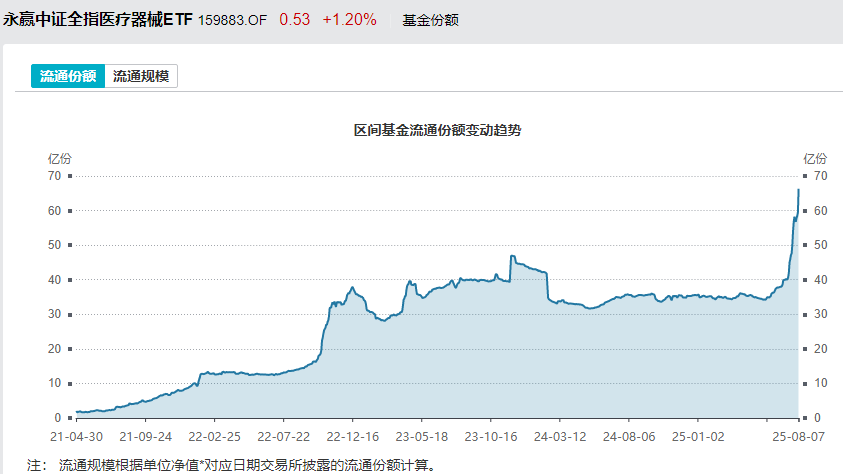Click the x-axis date 23-10-16
This screenshot has height=474, width=843.
click(491, 437)
